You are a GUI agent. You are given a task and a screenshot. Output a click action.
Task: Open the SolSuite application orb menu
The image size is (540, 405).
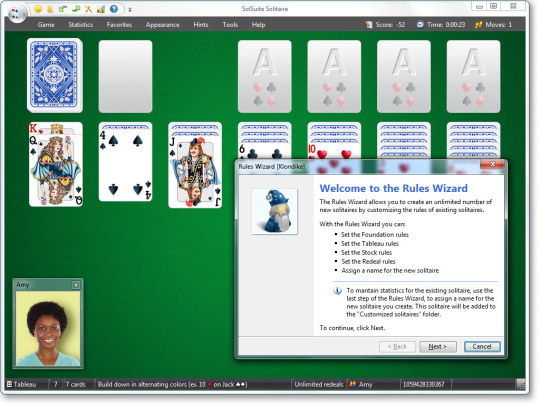coord(17,13)
